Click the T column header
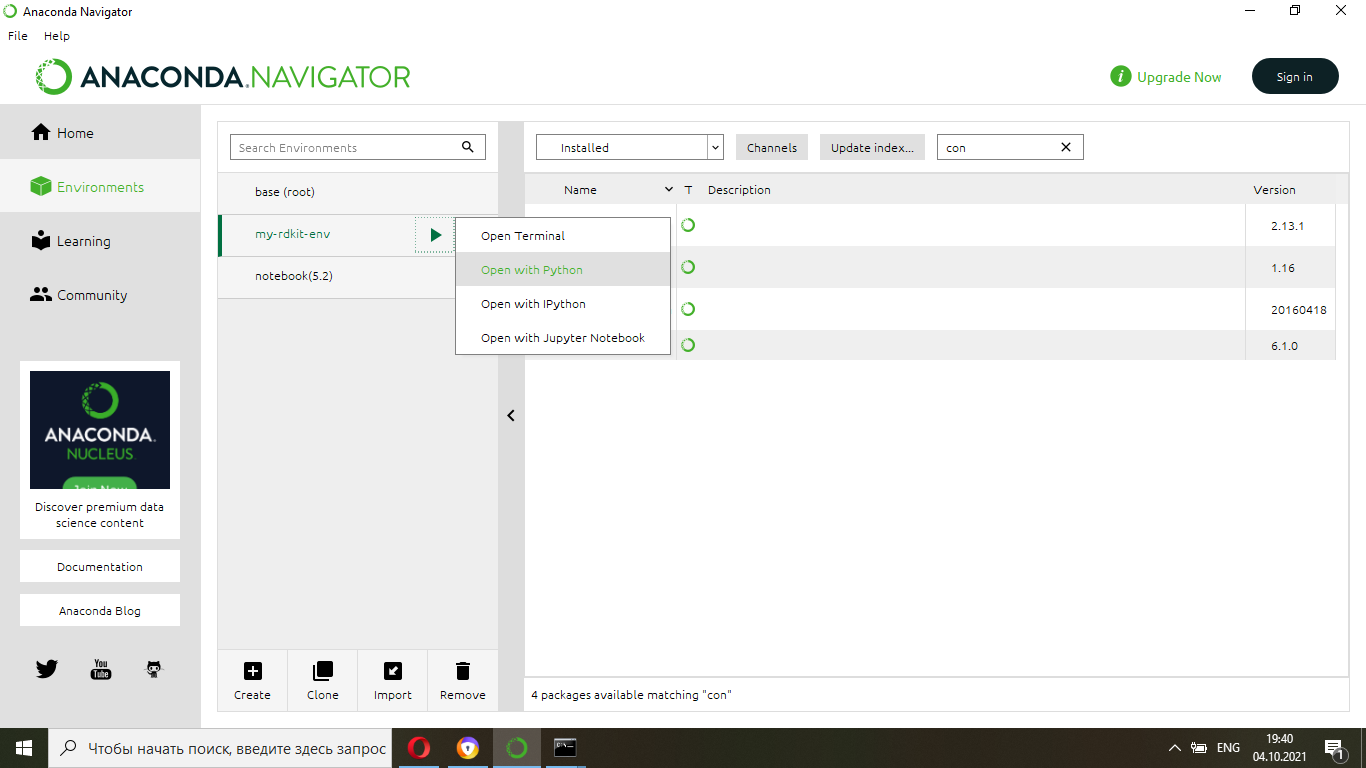Image resolution: width=1366 pixels, height=768 pixels. [x=688, y=189]
